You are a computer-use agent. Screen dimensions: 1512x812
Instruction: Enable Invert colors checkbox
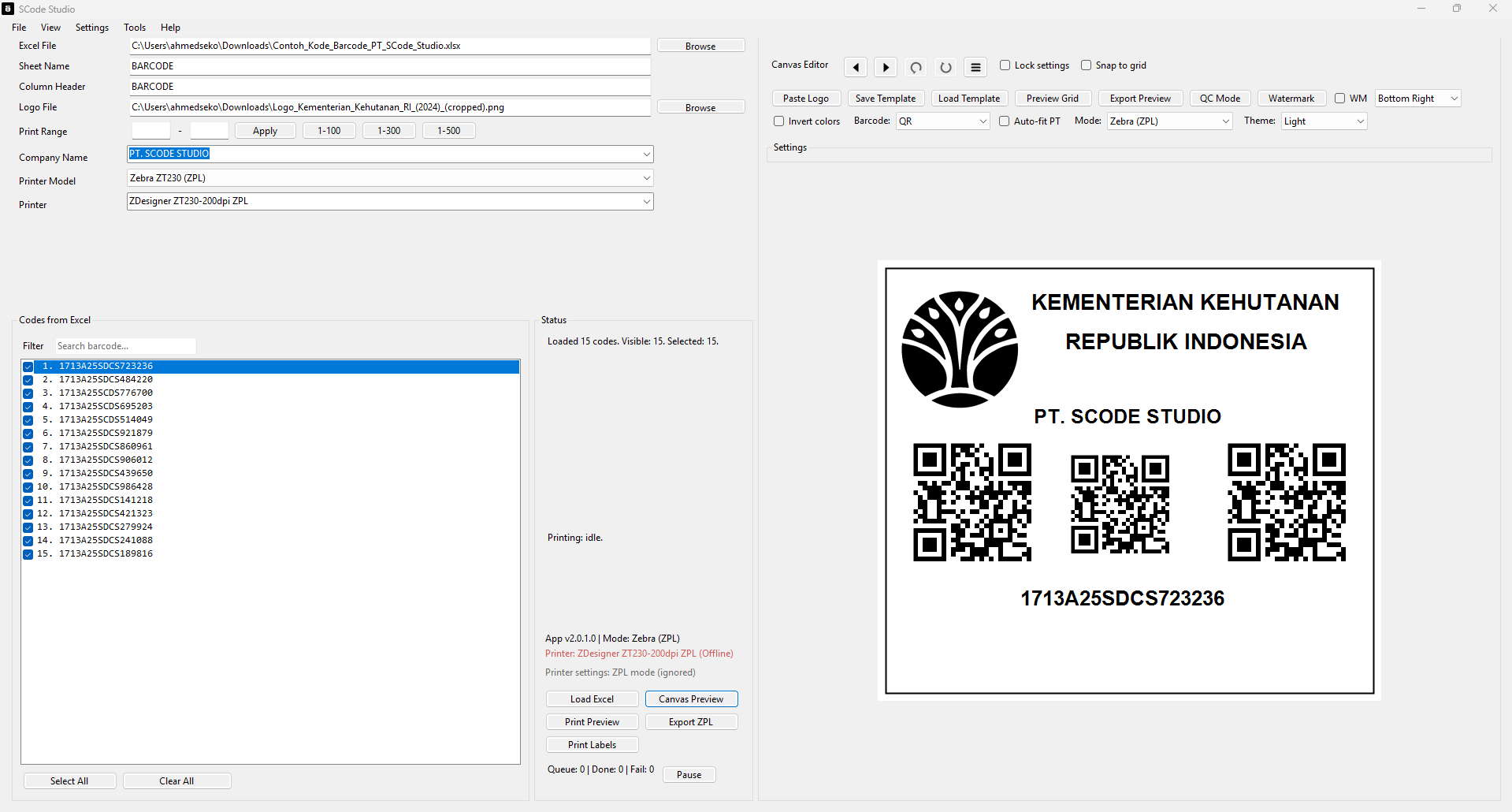778,121
